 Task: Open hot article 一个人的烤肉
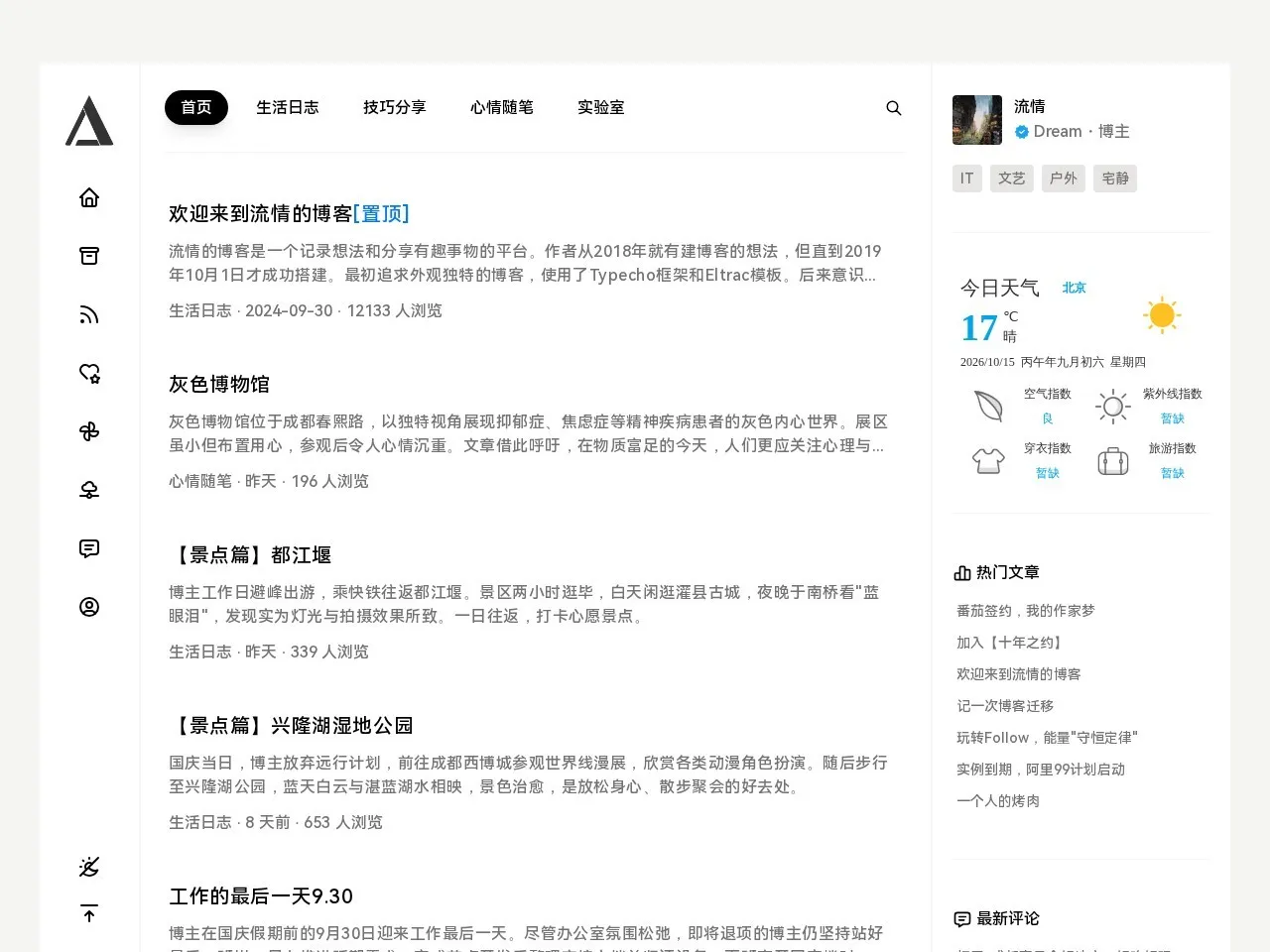998,801
